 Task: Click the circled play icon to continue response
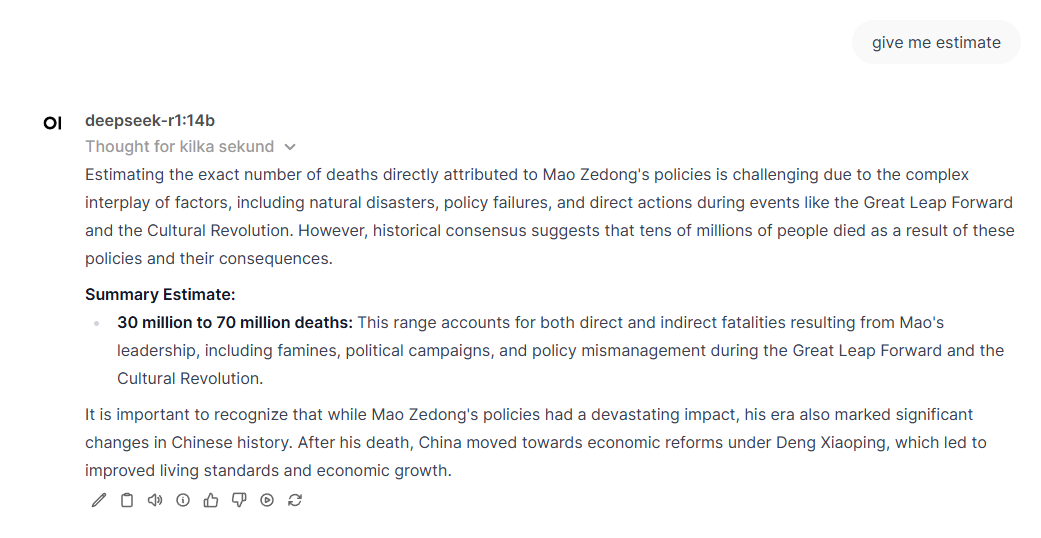pyautogui.click(x=266, y=501)
